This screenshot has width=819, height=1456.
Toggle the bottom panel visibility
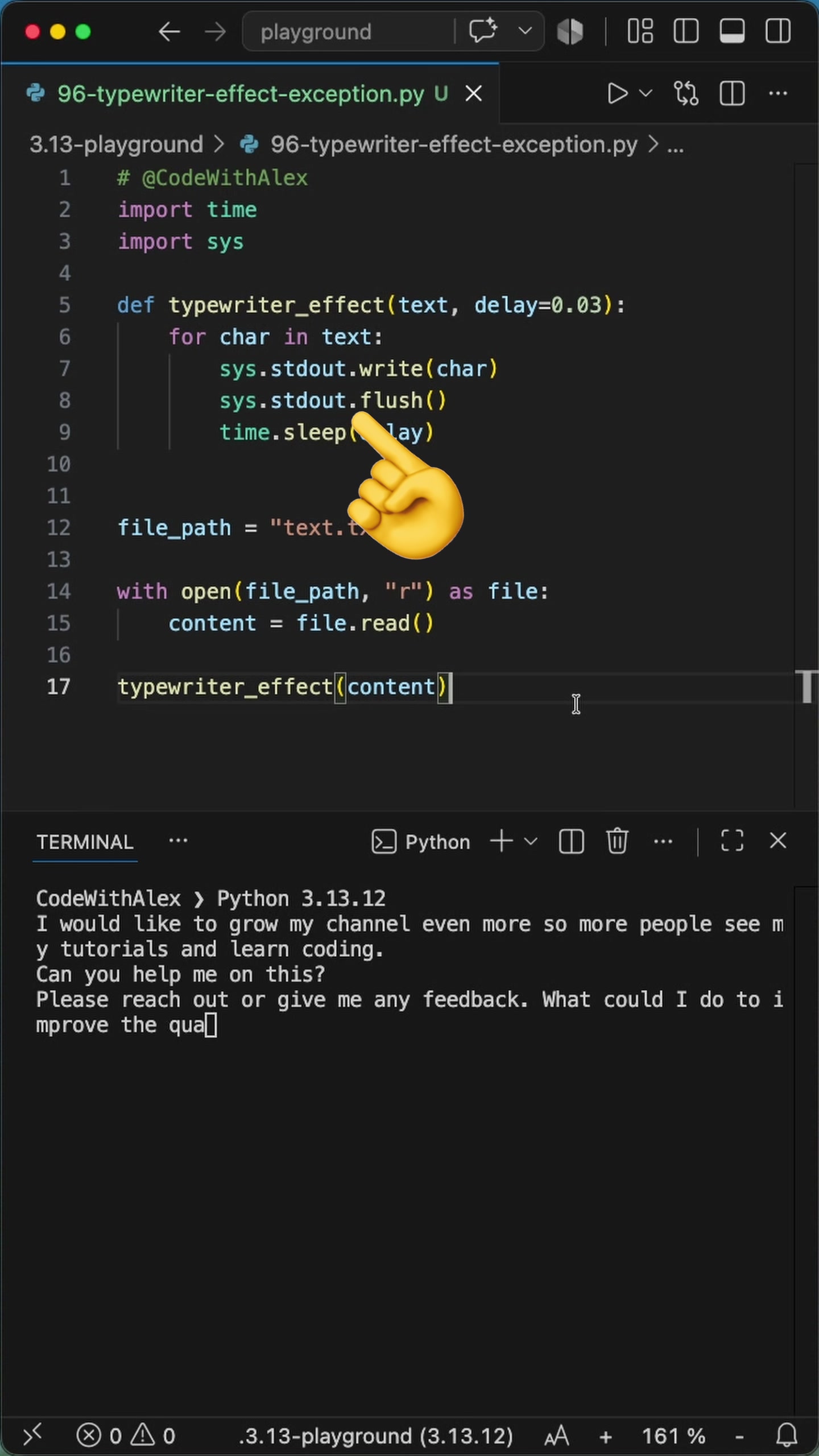(732, 31)
